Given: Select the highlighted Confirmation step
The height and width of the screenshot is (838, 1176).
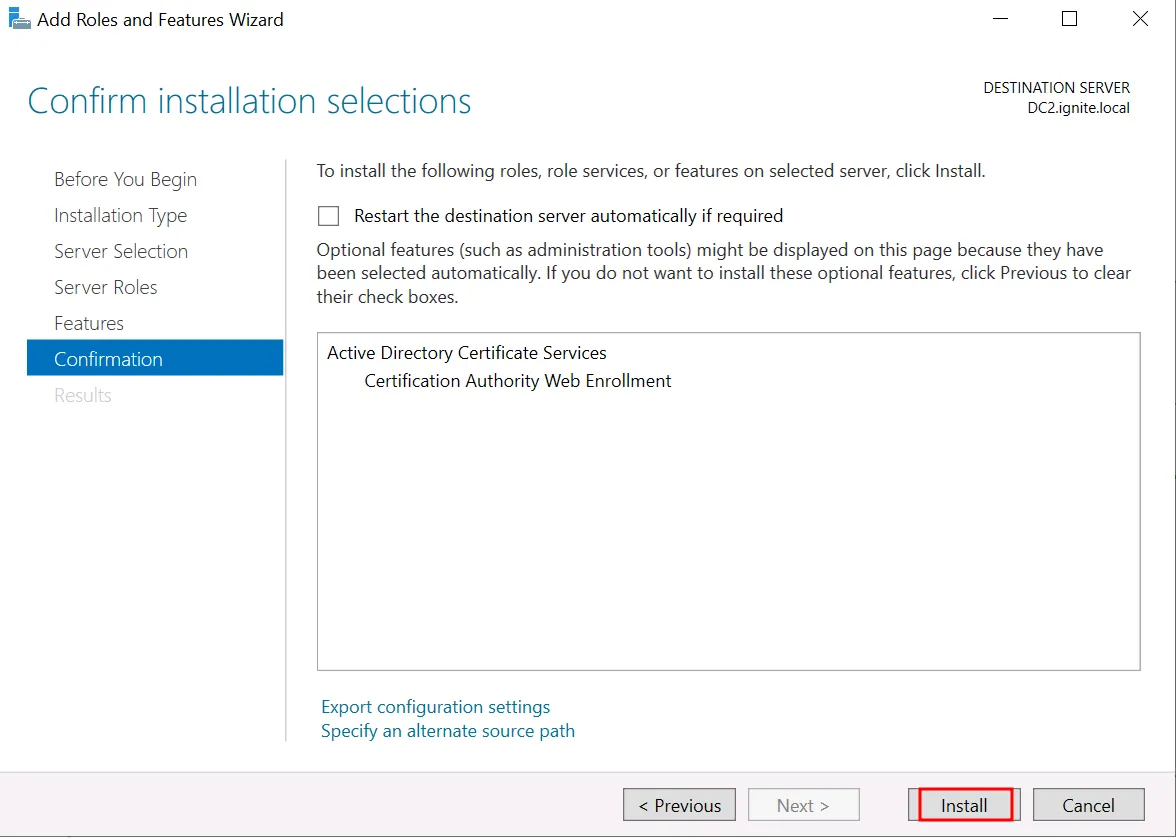Looking at the screenshot, I should (x=108, y=360).
